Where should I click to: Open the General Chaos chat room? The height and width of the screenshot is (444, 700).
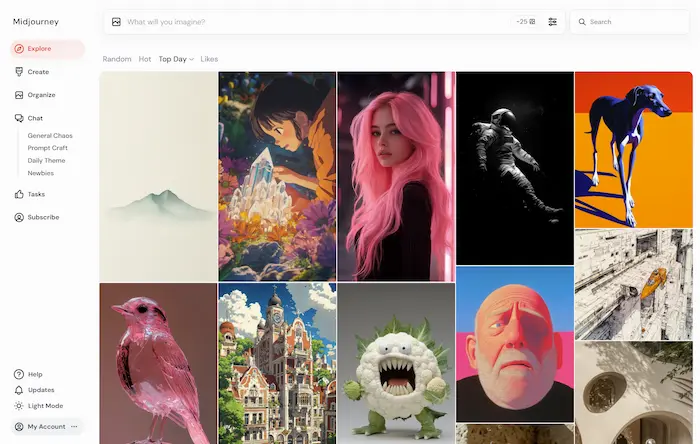[x=50, y=135]
